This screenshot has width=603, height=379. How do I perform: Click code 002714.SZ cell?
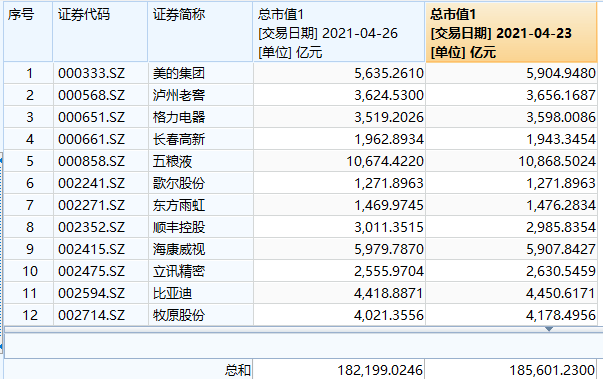(x=100, y=315)
